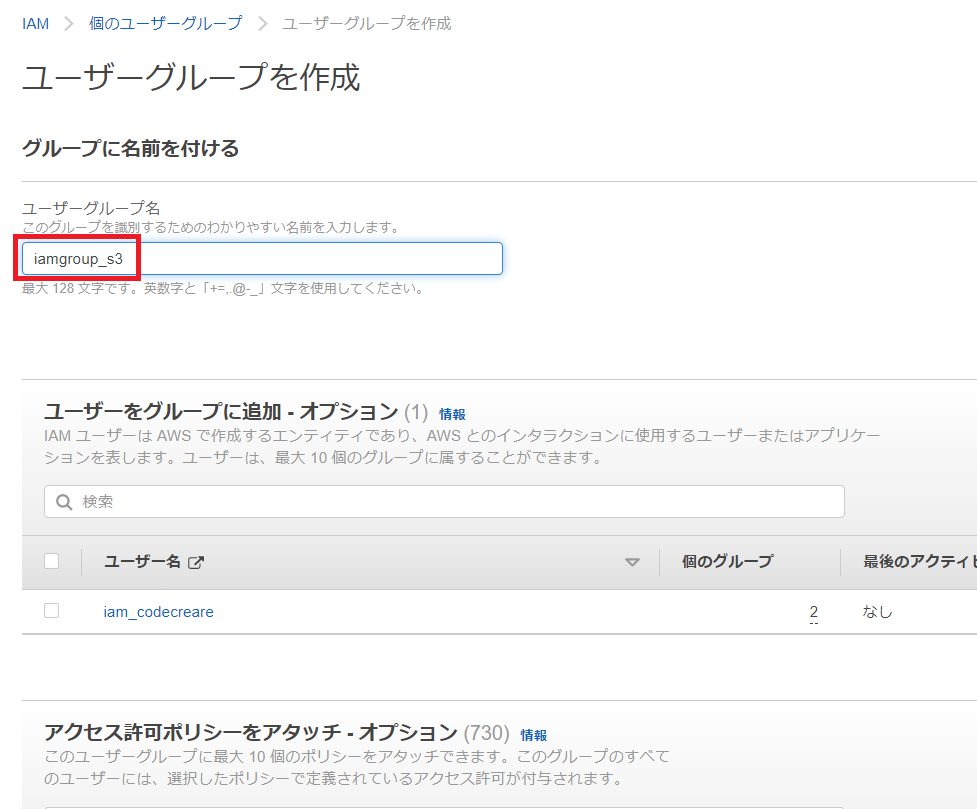
Task: Click the chevron right after IAM breadcrumb
Action: click(70, 23)
